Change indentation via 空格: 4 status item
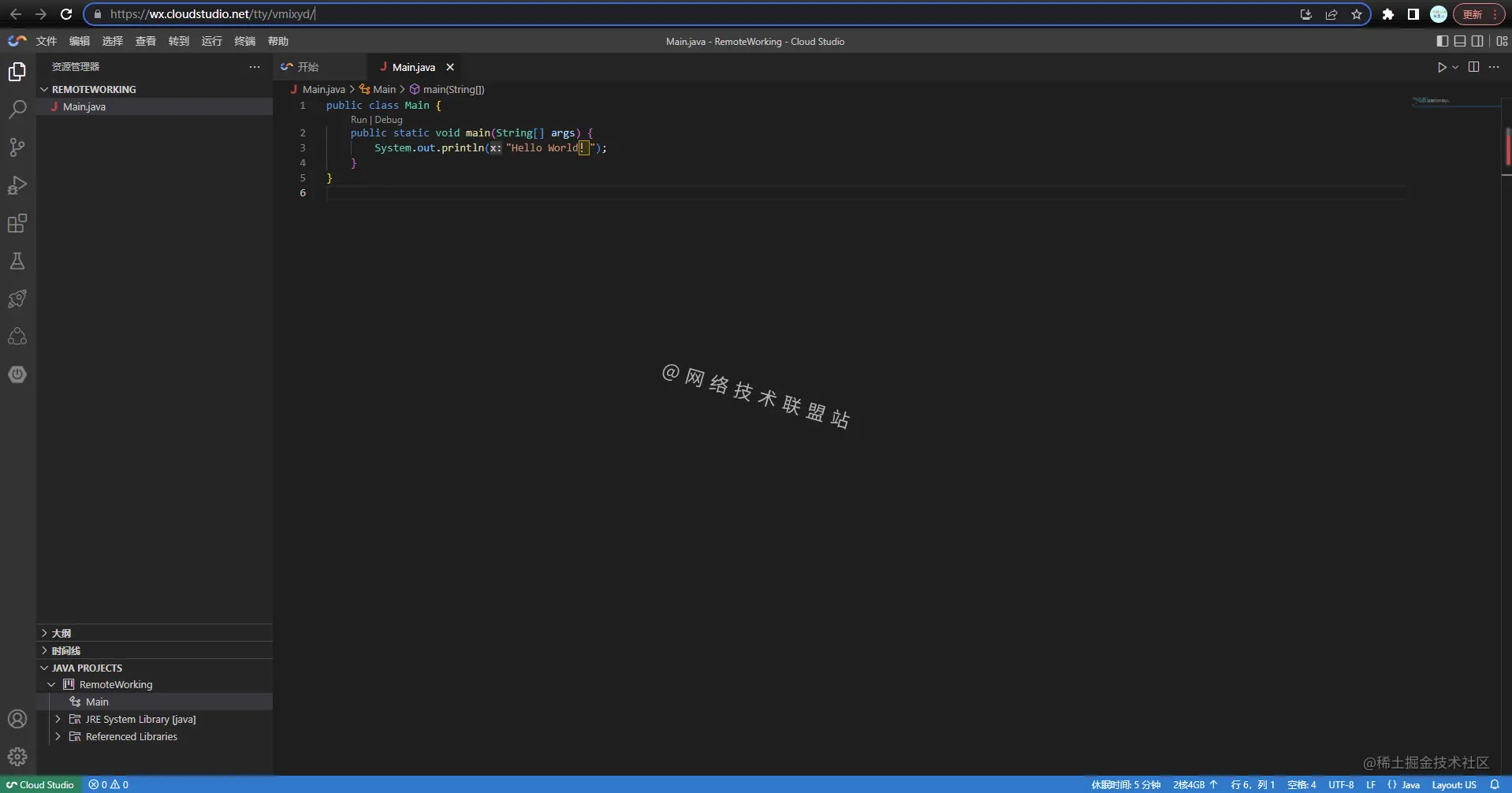 [1302, 785]
